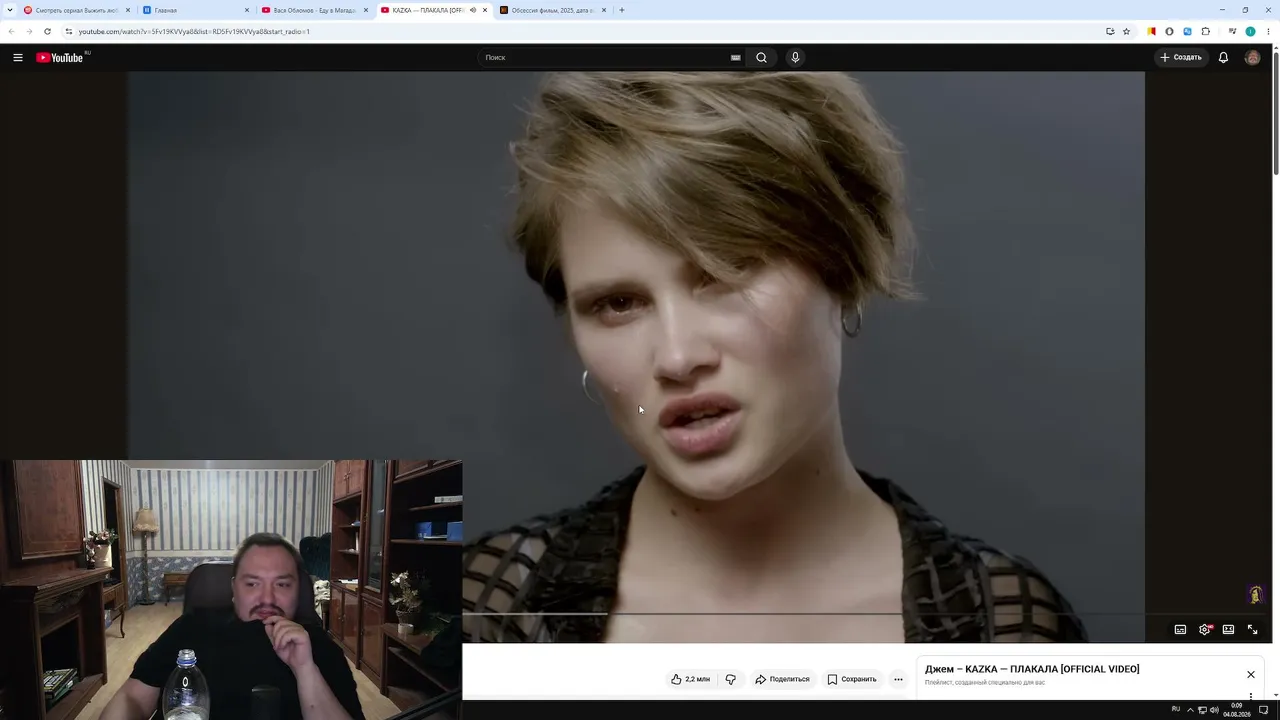This screenshot has width=1280, height=720.
Task: Open the taskbar volume control
Action: coord(1214,710)
